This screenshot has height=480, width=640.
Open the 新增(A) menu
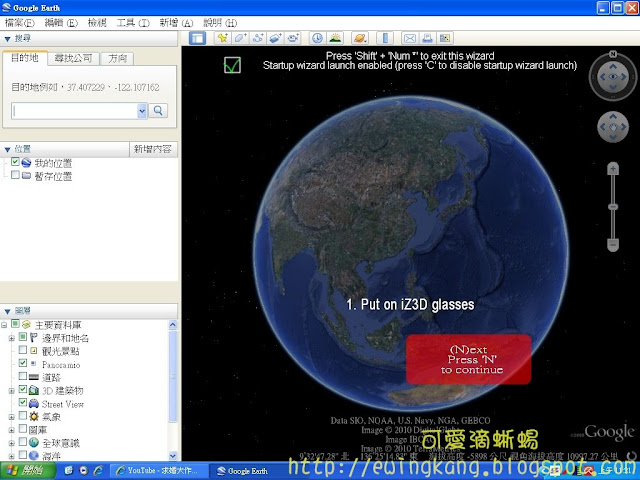click(x=176, y=23)
